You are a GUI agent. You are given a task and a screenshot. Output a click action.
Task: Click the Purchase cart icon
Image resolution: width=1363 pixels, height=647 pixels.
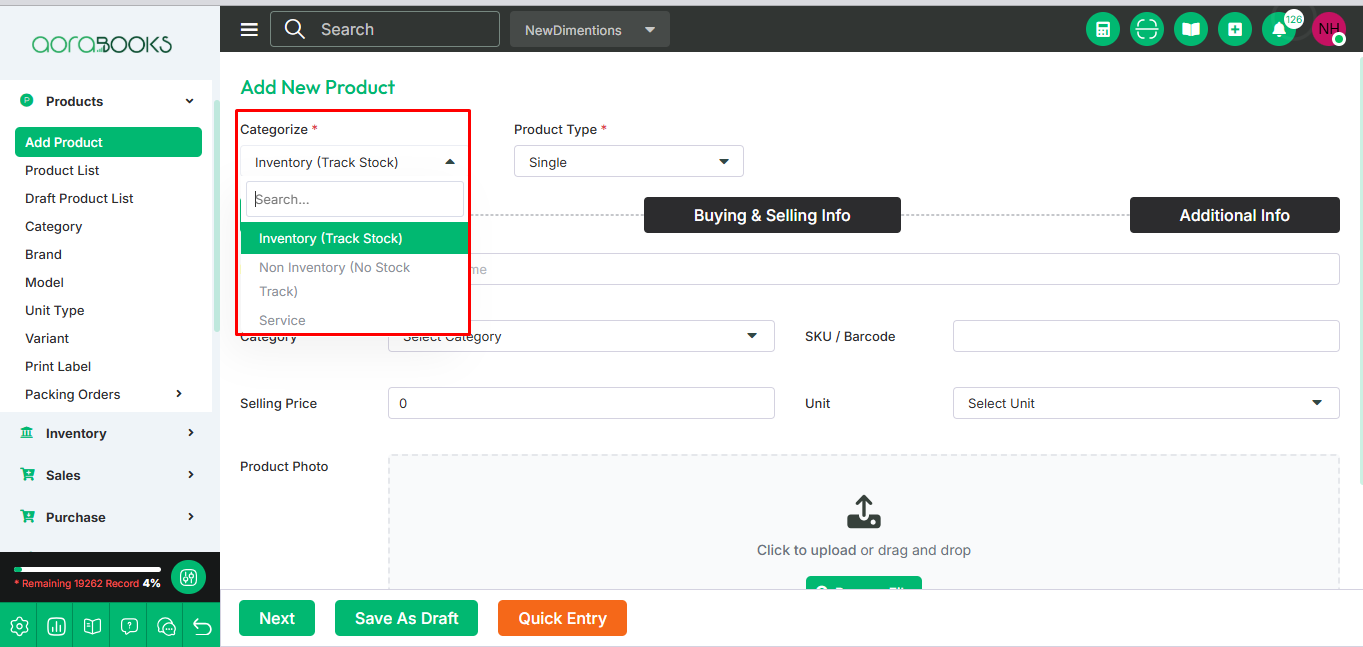(28, 517)
